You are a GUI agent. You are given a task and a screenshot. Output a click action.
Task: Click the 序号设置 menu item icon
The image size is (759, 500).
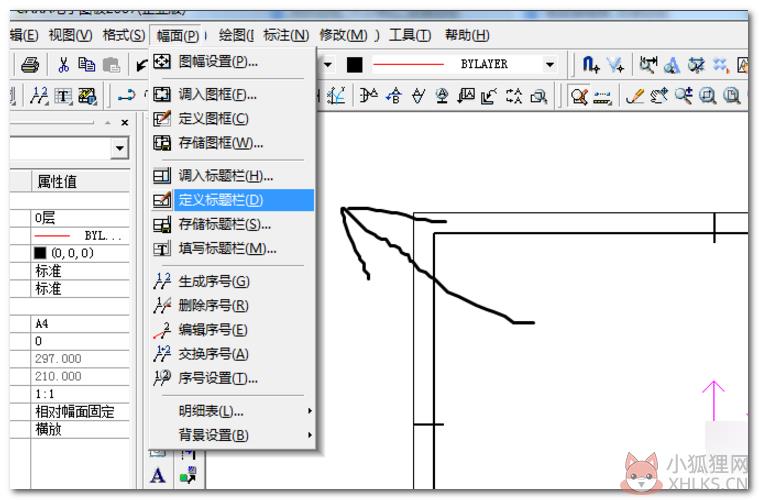tap(162, 378)
